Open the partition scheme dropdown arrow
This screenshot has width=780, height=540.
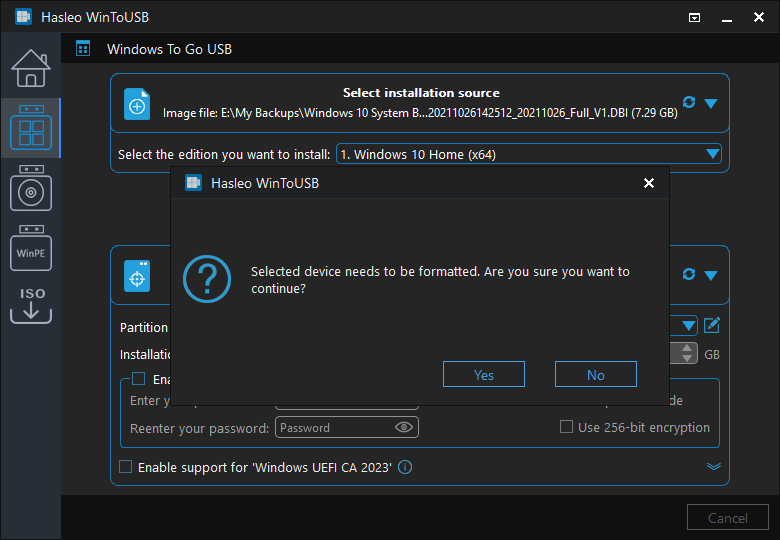click(688, 326)
